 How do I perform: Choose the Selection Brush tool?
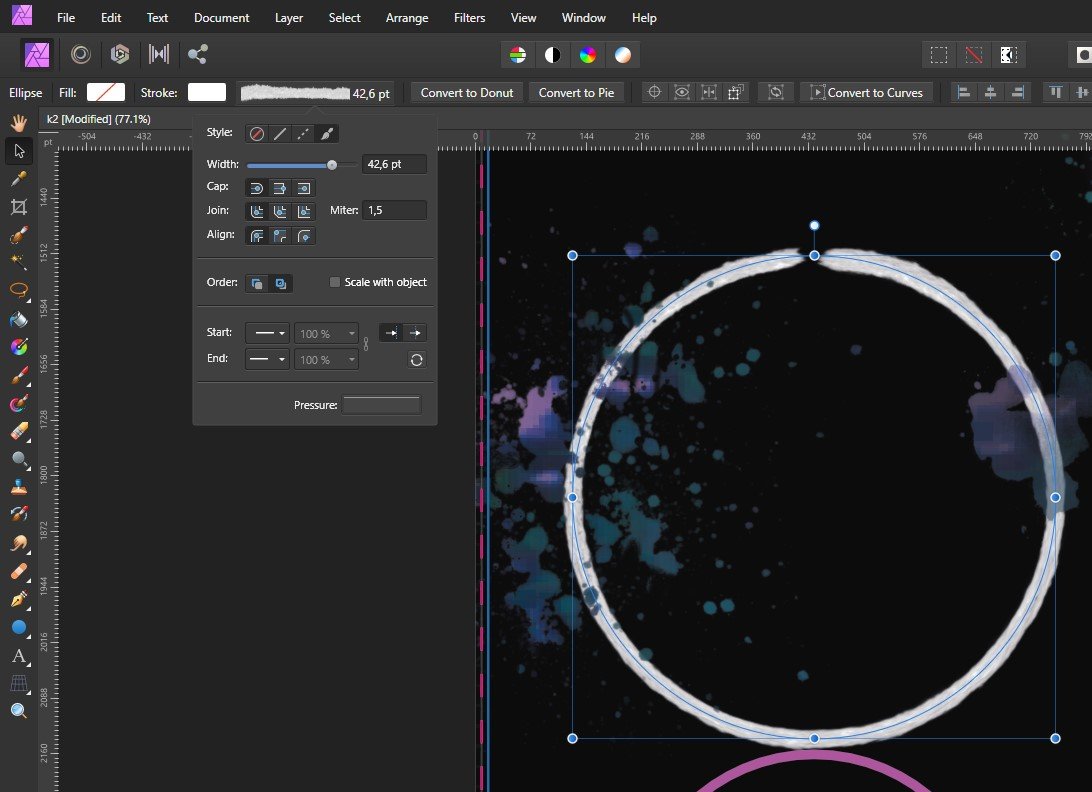pyautogui.click(x=19, y=234)
